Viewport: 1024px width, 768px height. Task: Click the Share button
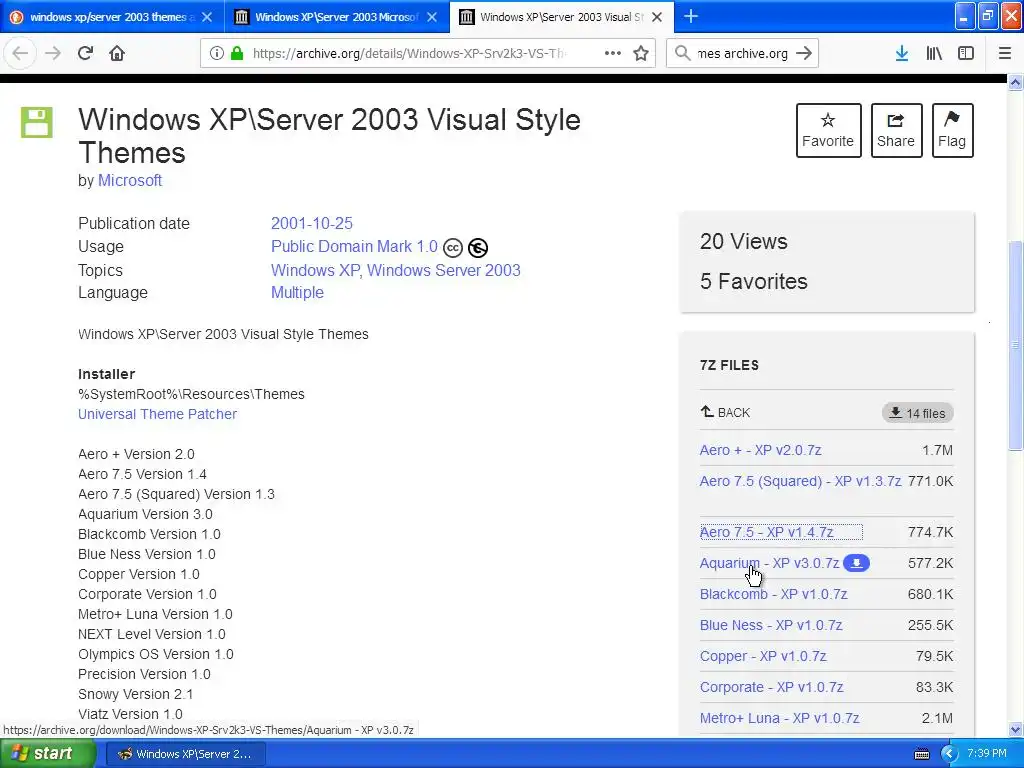click(896, 130)
